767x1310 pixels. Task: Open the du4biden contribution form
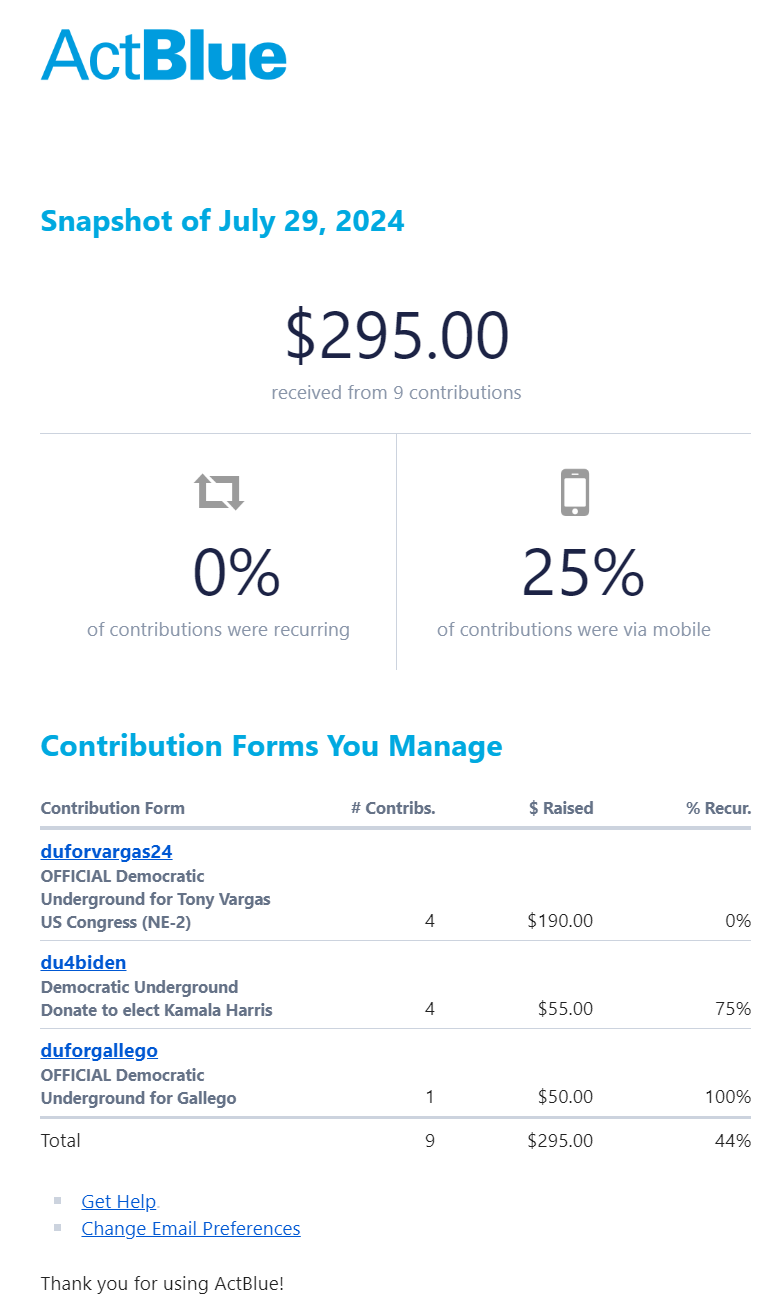pos(83,963)
